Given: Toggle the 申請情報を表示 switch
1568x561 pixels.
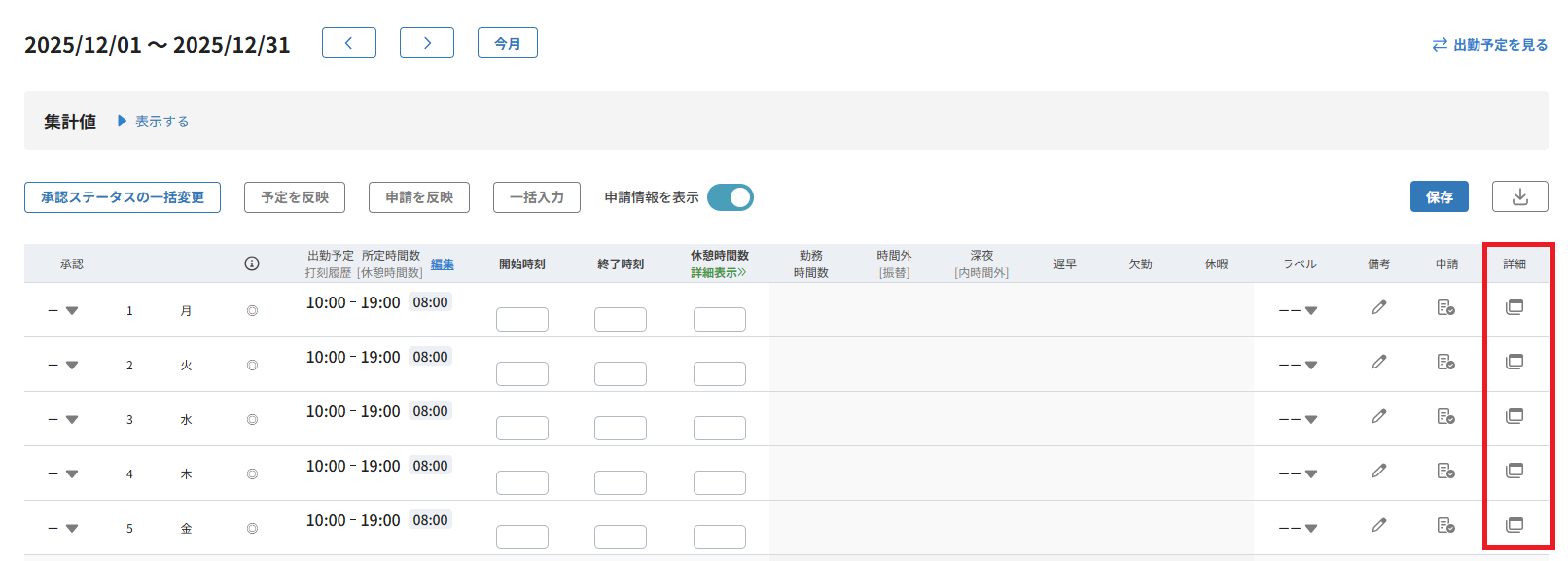Looking at the screenshot, I should [730, 197].
